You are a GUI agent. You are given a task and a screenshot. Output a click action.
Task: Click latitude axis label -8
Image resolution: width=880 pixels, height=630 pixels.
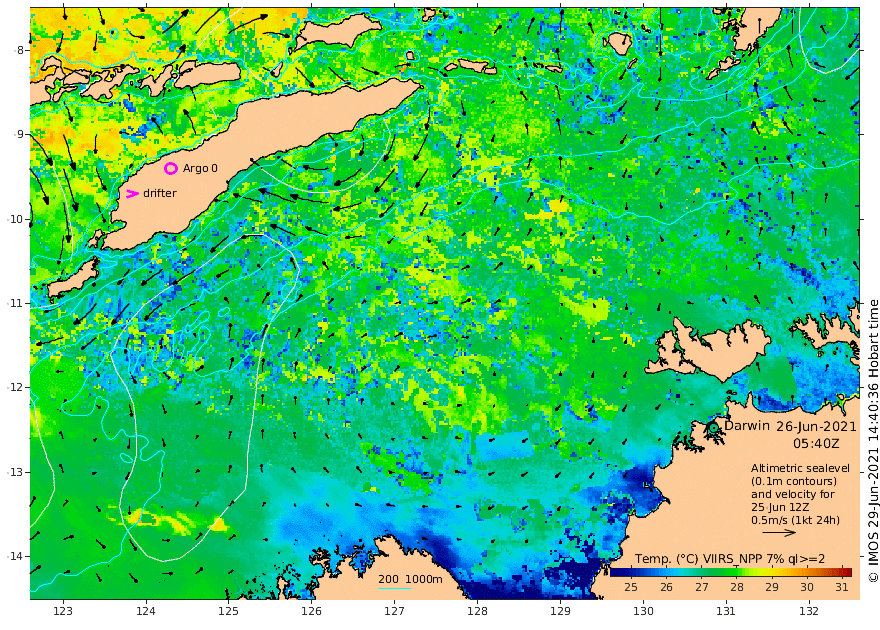[x=19, y=50]
